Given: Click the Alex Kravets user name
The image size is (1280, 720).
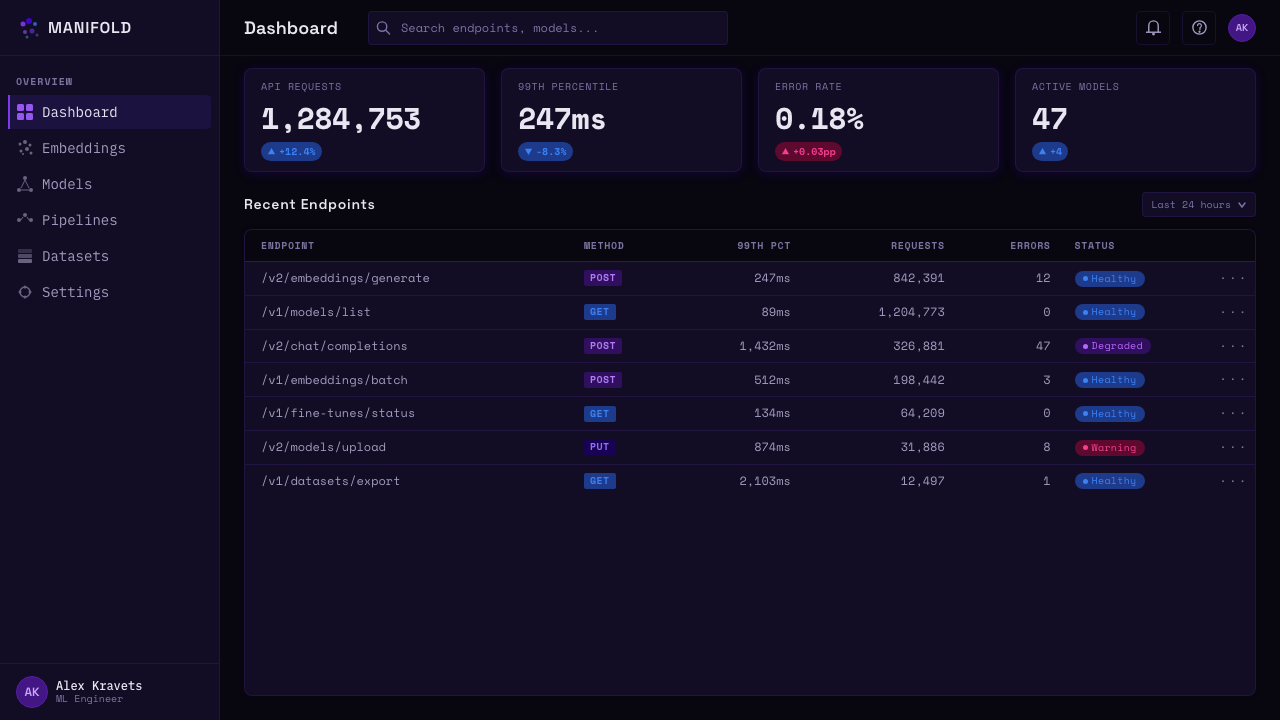Looking at the screenshot, I should [x=99, y=686].
